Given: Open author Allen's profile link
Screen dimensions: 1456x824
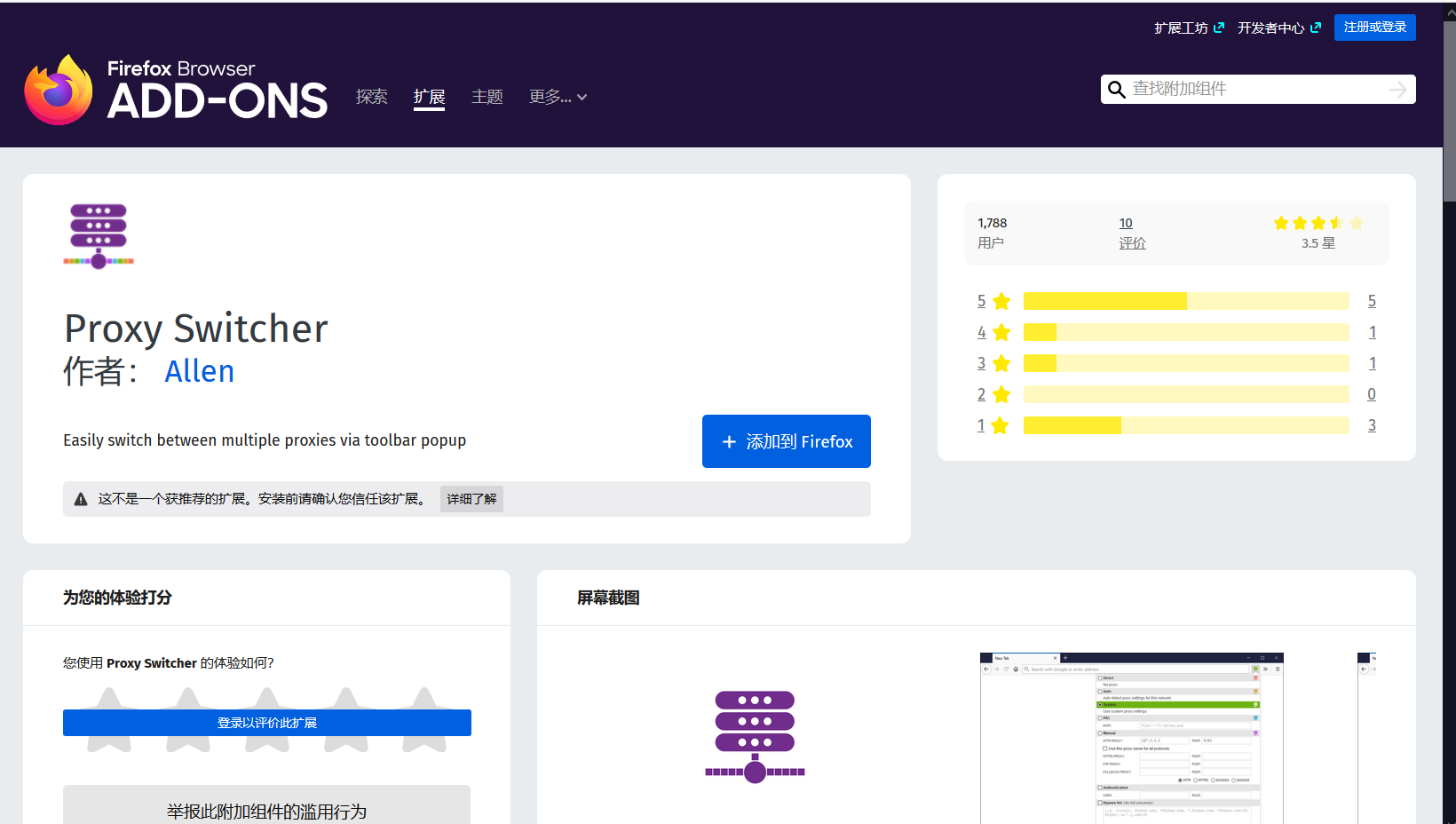Looking at the screenshot, I should coord(200,371).
